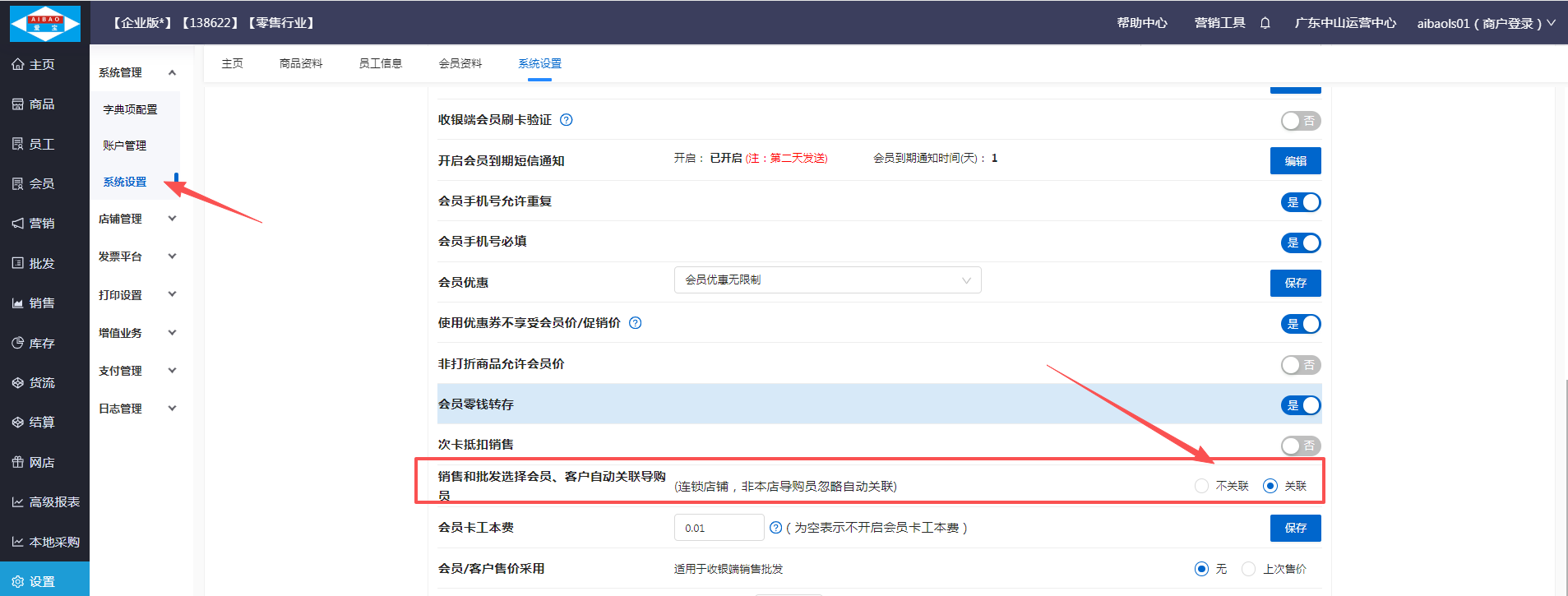Open the 商品 section in sidebar
Screen dimensions: 1568x596
click(41, 104)
